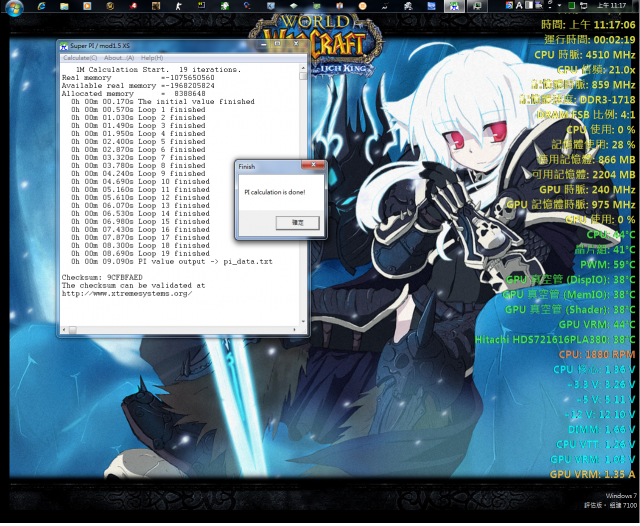This screenshot has height=526, width=640.
Task: Click the http://www.xtremesystems.org/ text
Action: (x=127, y=293)
